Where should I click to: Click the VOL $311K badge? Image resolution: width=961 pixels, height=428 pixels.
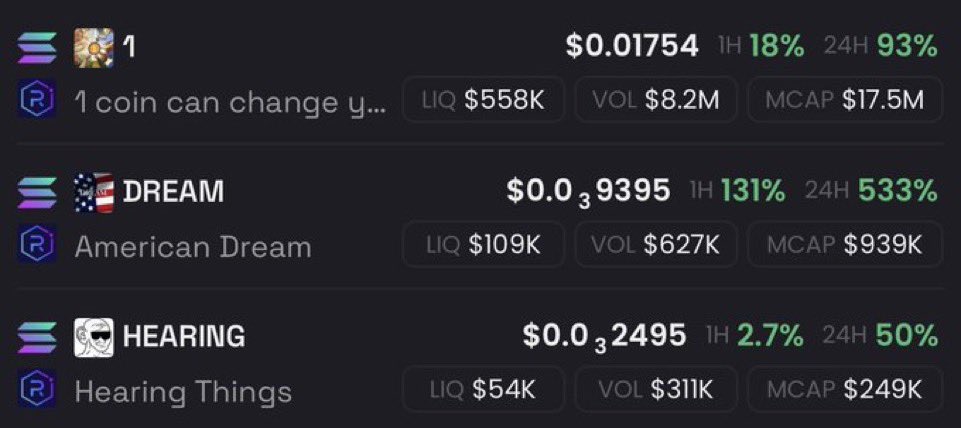(656, 390)
